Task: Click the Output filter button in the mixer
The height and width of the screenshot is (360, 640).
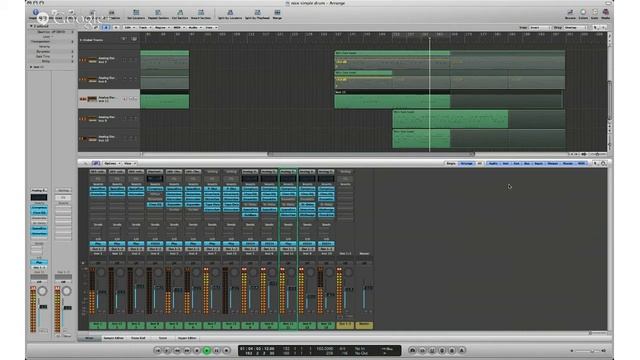Action: 553,163
